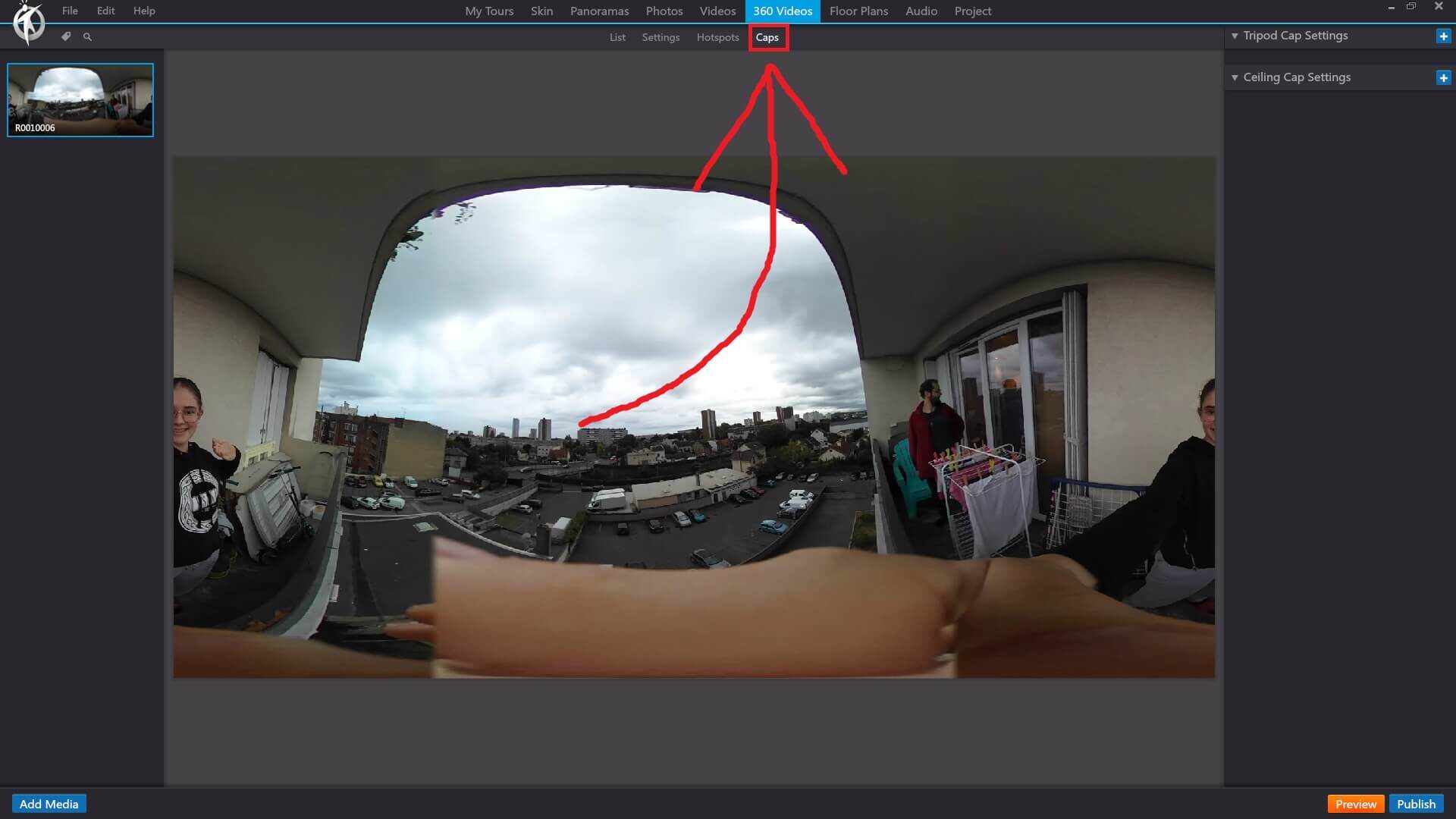Open the Hotspots settings tab
The width and height of the screenshot is (1456, 819).
718,37
